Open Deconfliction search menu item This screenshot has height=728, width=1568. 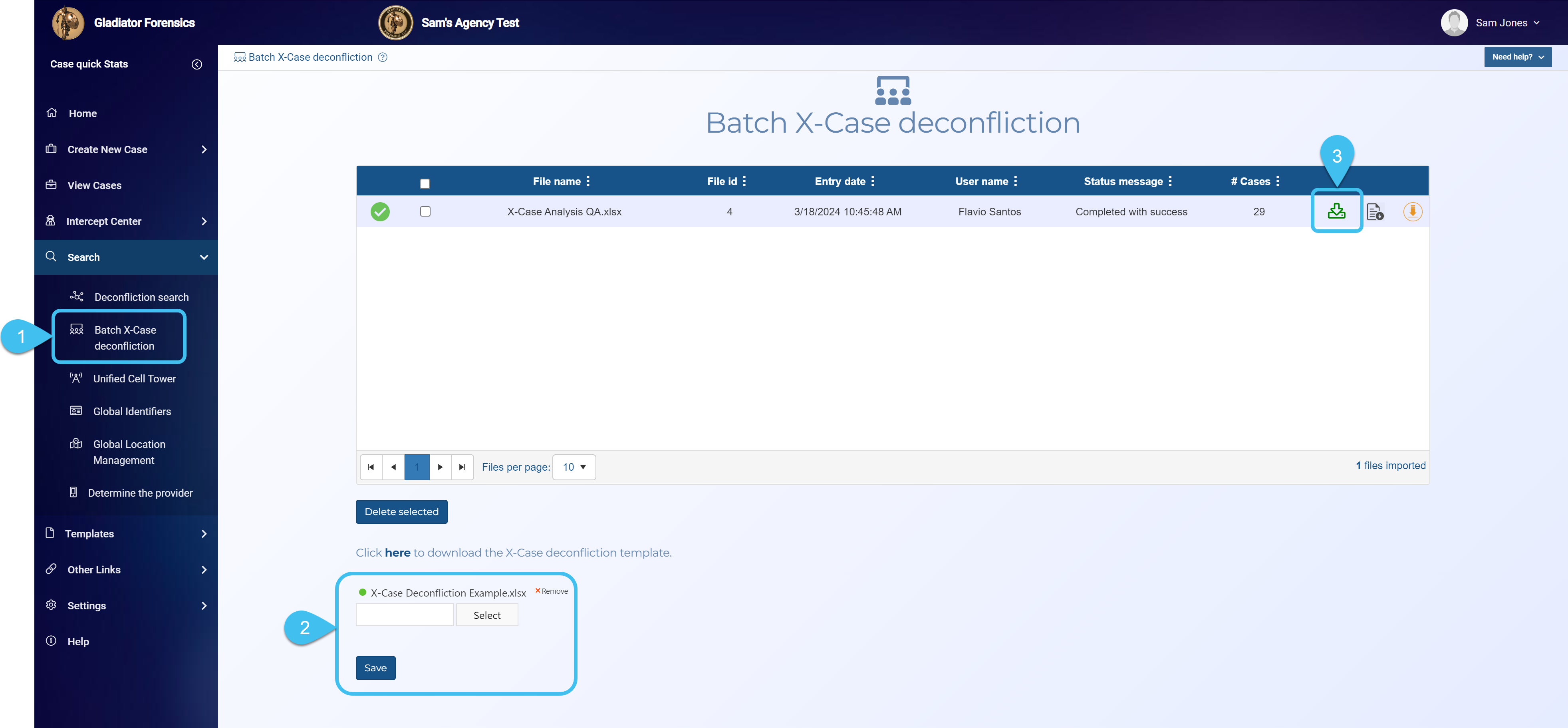[141, 297]
